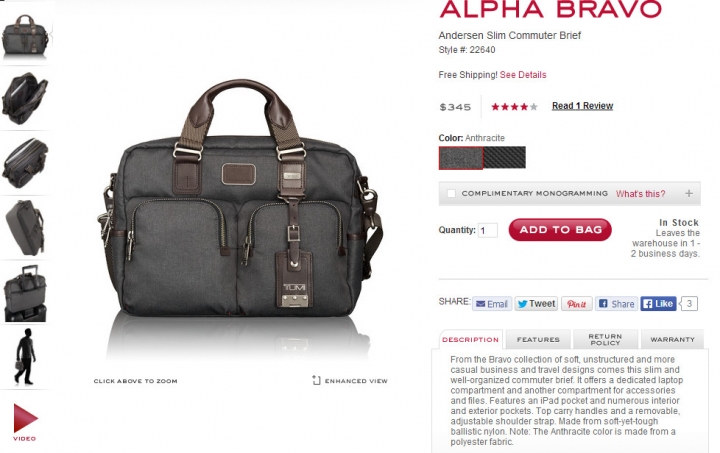
Task: Open the Read 1 Review link
Action: 582,106
